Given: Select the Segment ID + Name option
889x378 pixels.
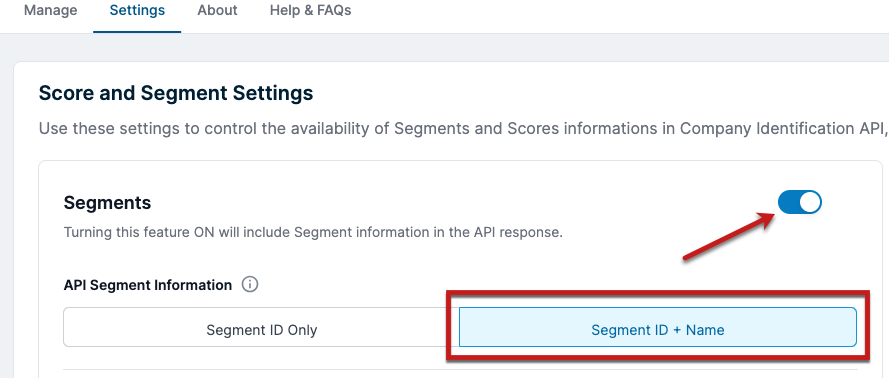Looking at the screenshot, I should (x=658, y=330).
